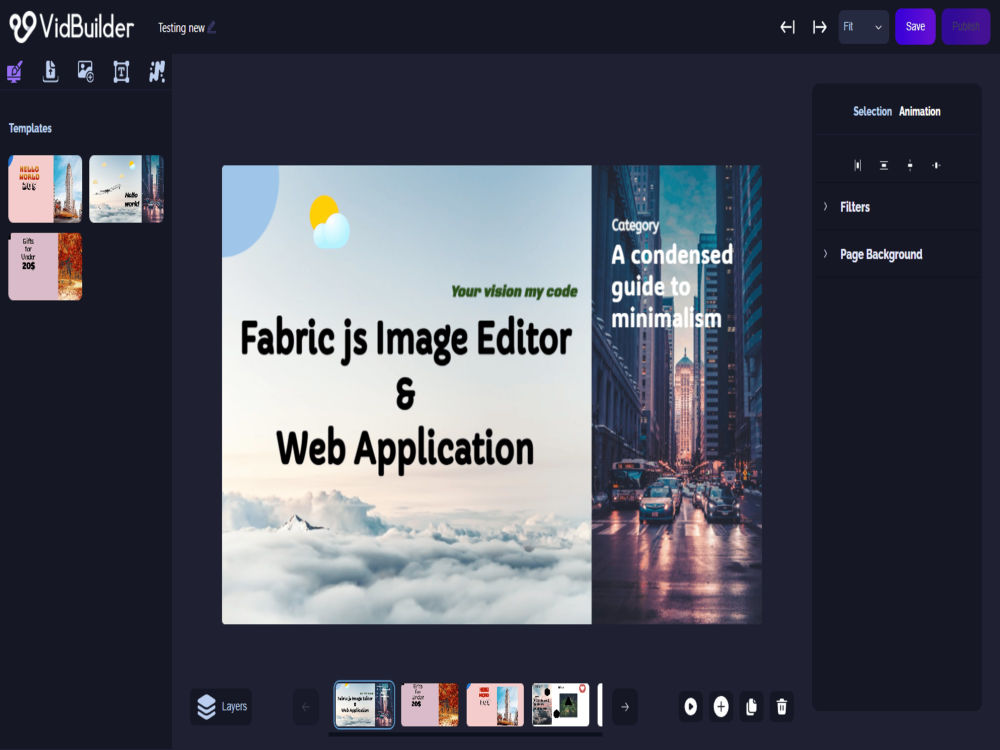The image size is (1000, 750).
Task: Go to previous slides with left arrow
Action: click(x=305, y=707)
